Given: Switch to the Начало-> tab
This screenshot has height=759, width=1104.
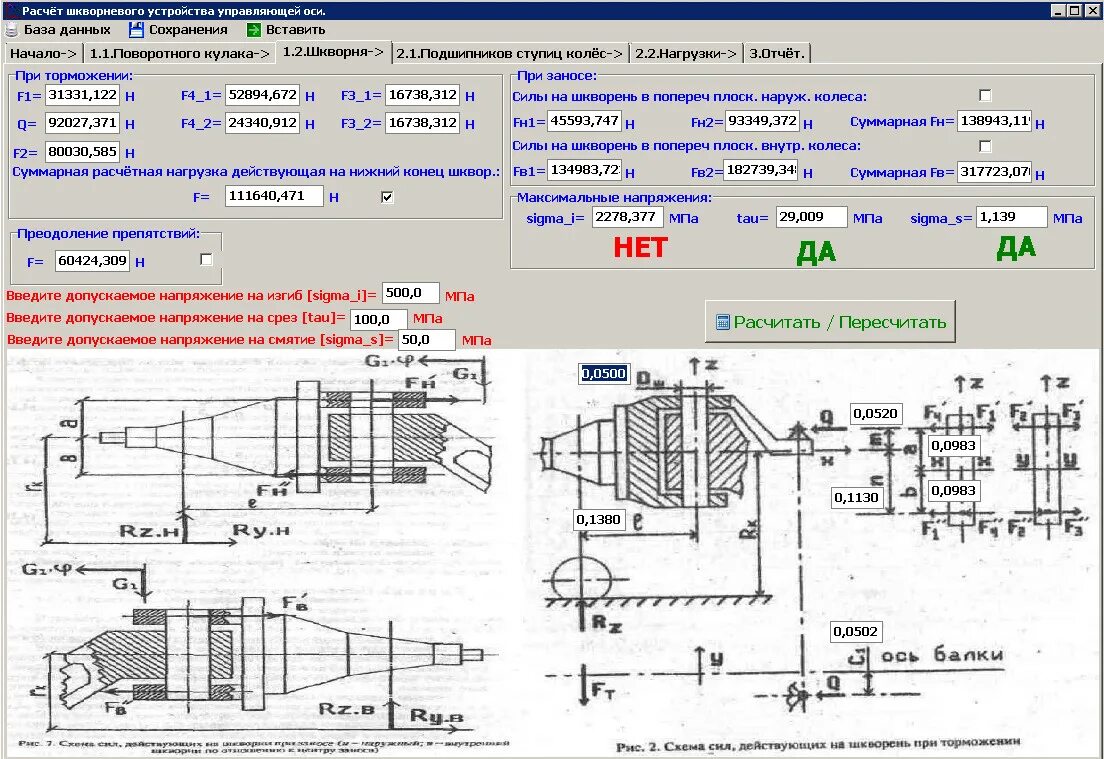Looking at the screenshot, I should (44, 54).
